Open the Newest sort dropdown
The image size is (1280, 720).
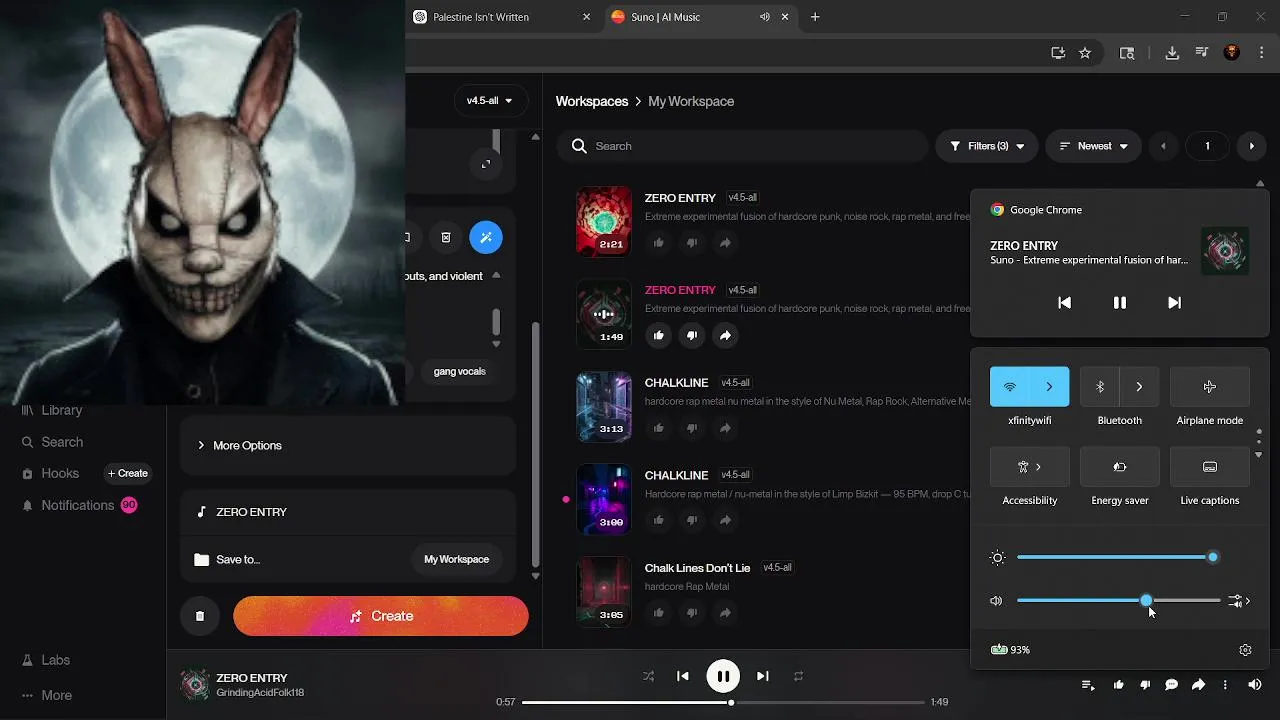[x=1094, y=146]
